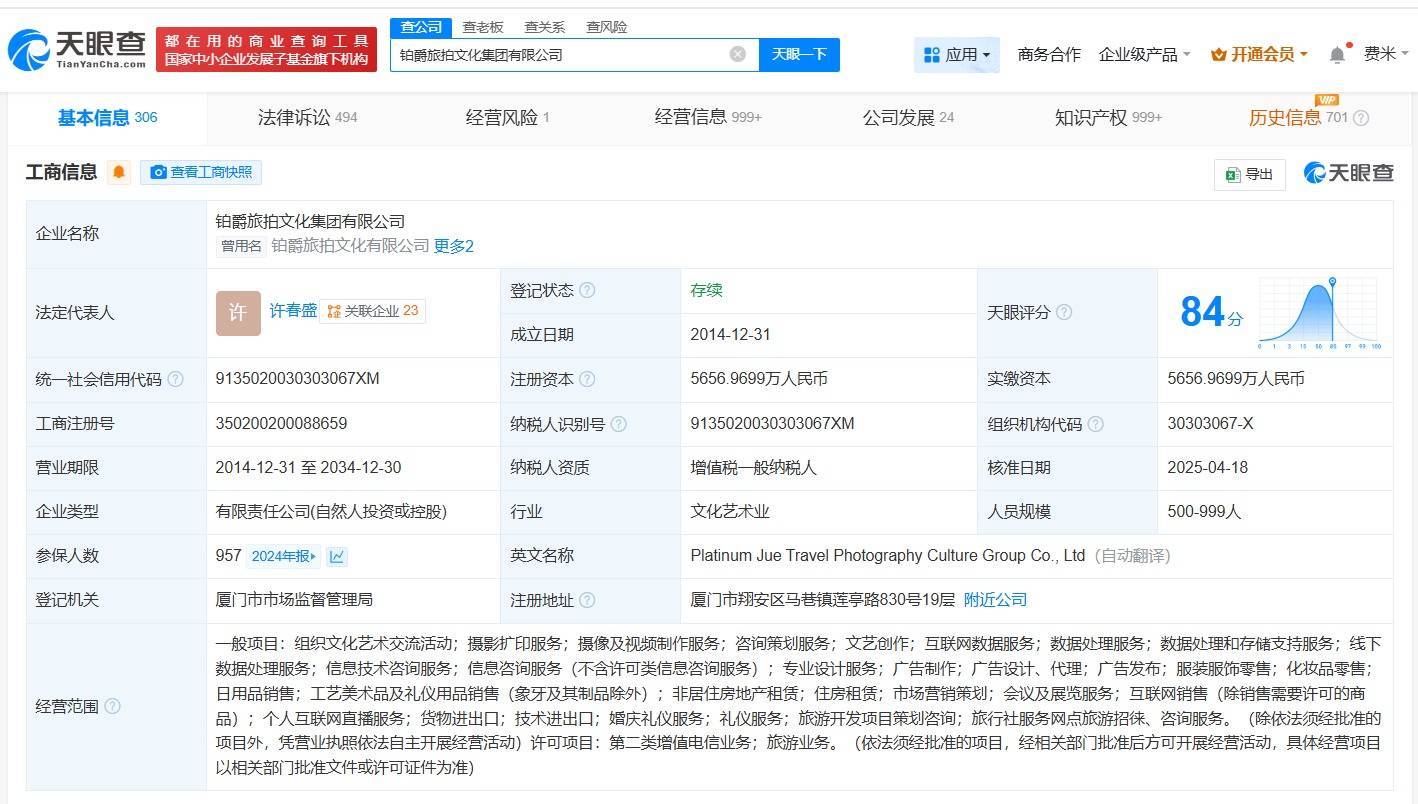Click inside the company name search field
1418x804 pixels.
coord(560,55)
